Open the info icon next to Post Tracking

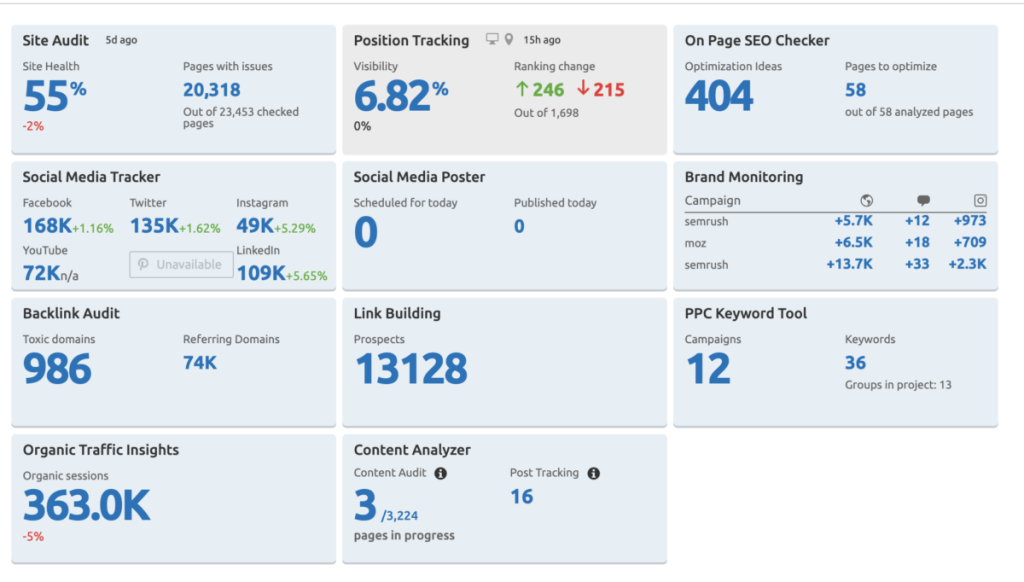coord(593,473)
